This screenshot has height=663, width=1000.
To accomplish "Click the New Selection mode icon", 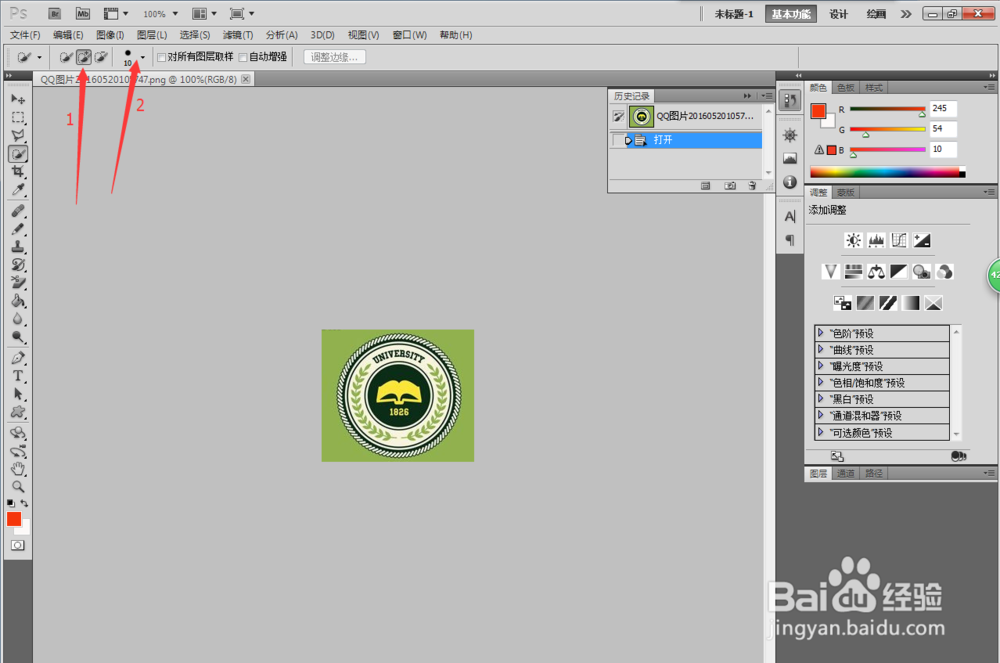I will pyautogui.click(x=66, y=57).
